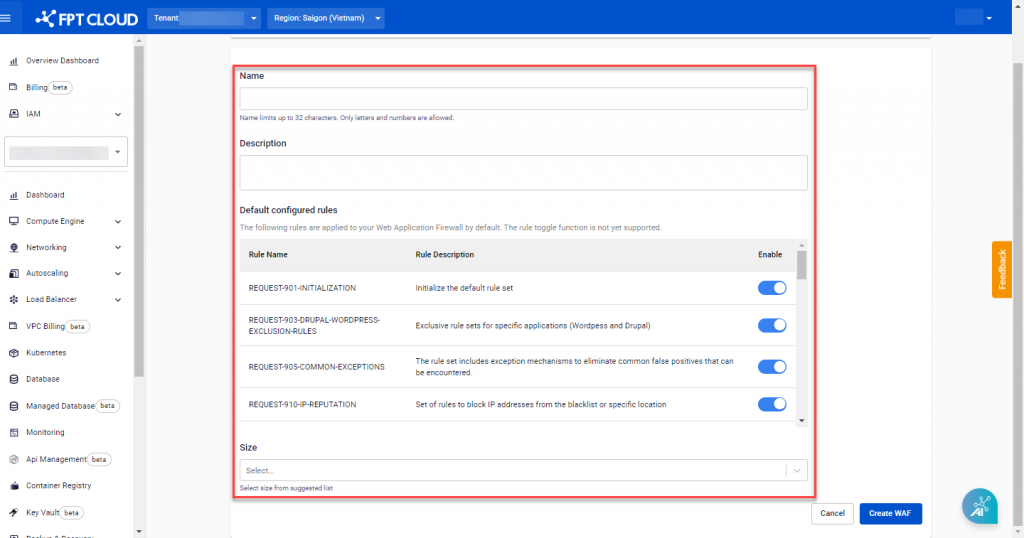Click the Monitoring icon in sidebar
The height and width of the screenshot is (538, 1024).
click(14, 432)
